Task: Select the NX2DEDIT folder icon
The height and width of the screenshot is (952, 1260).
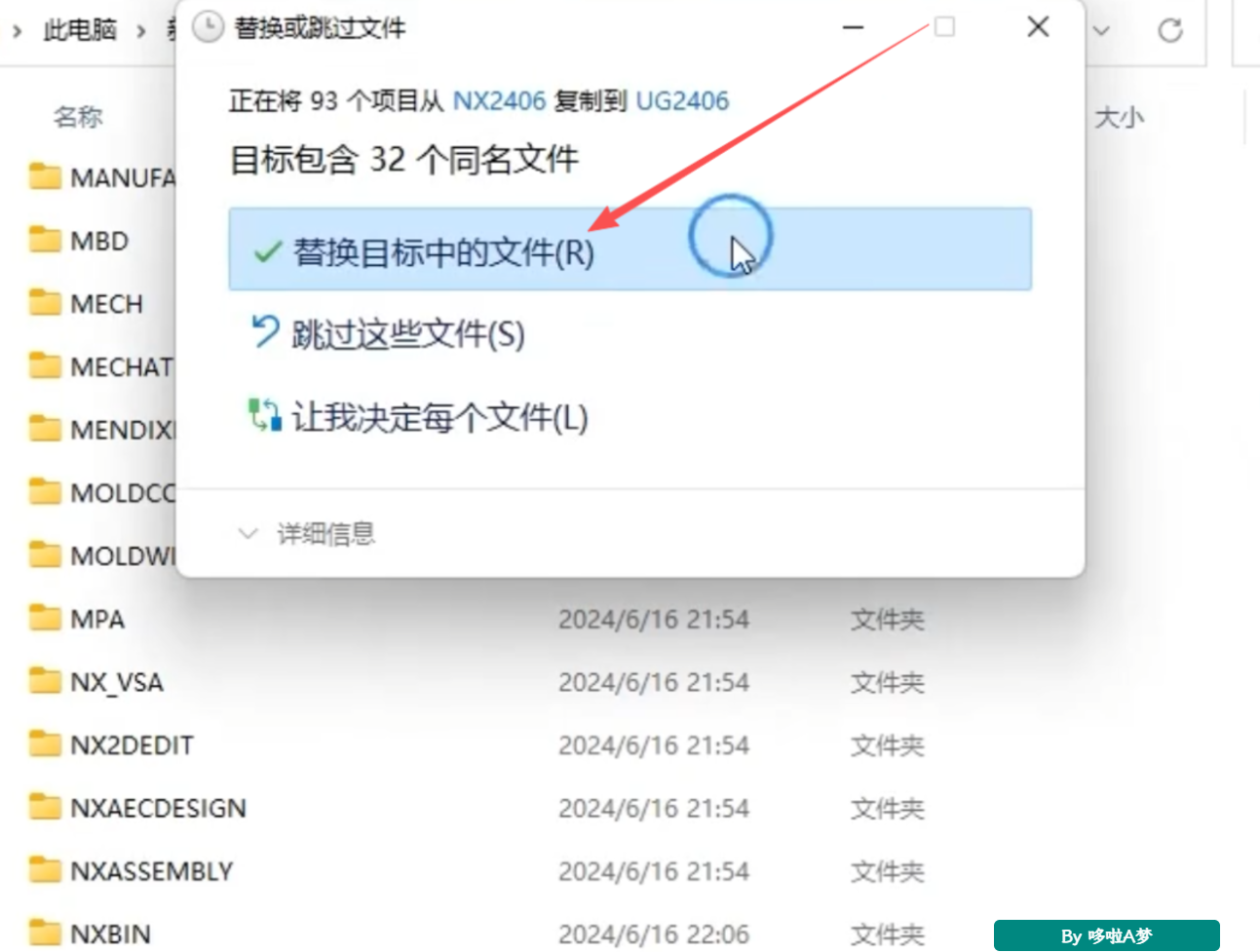Action: (45, 744)
